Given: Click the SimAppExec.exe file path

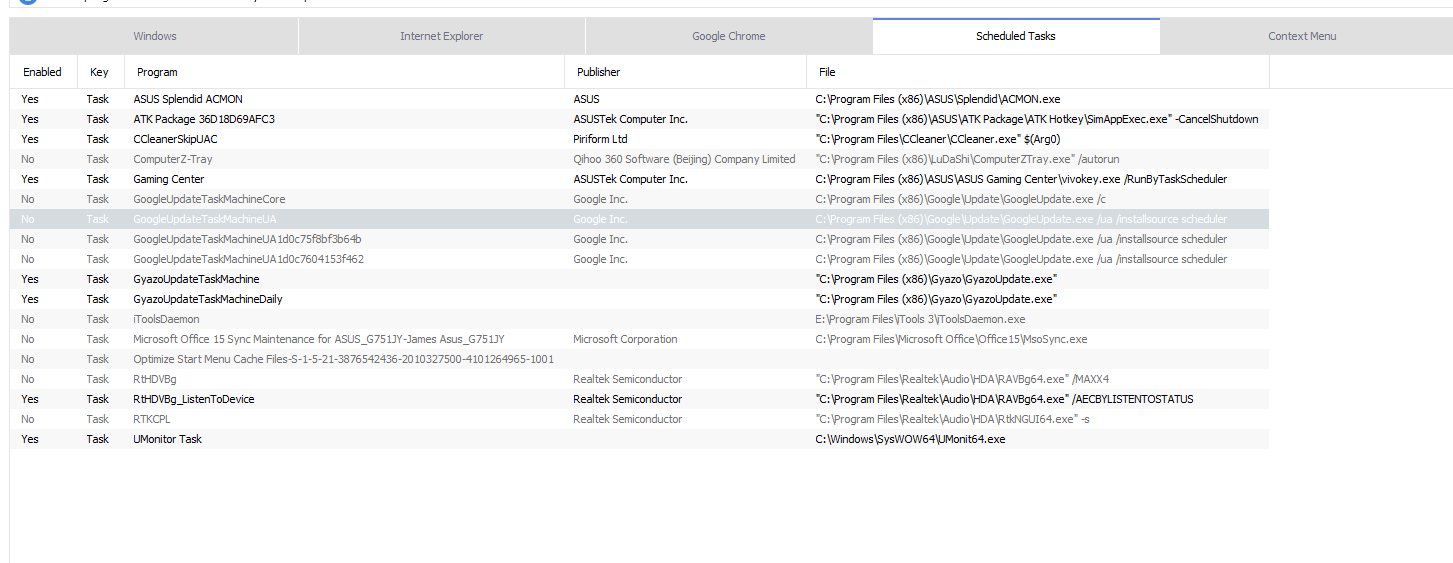Looking at the screenshot, I should coord(1037,119).
